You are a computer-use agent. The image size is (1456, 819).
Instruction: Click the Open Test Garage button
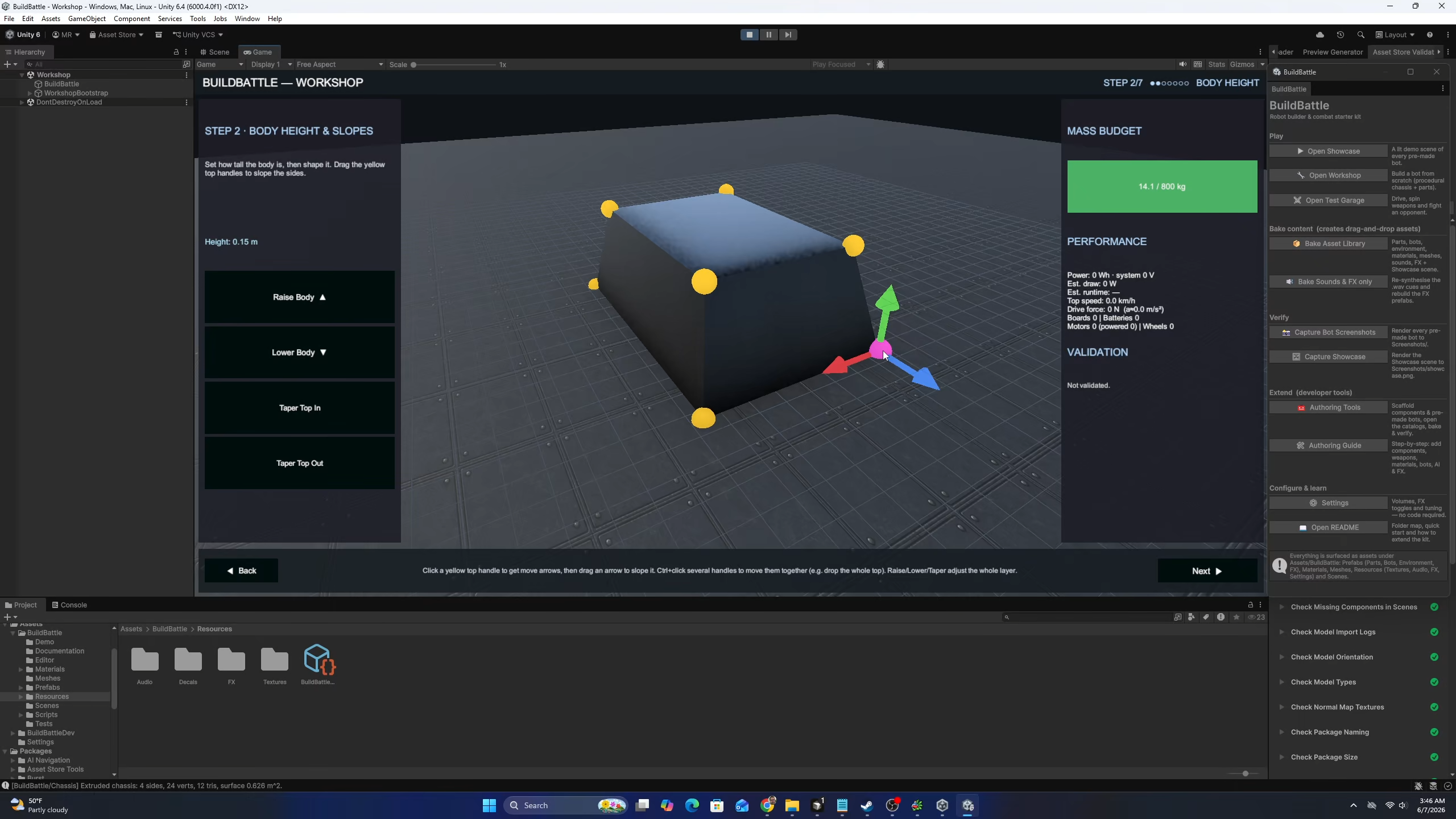click(1328, 200)
